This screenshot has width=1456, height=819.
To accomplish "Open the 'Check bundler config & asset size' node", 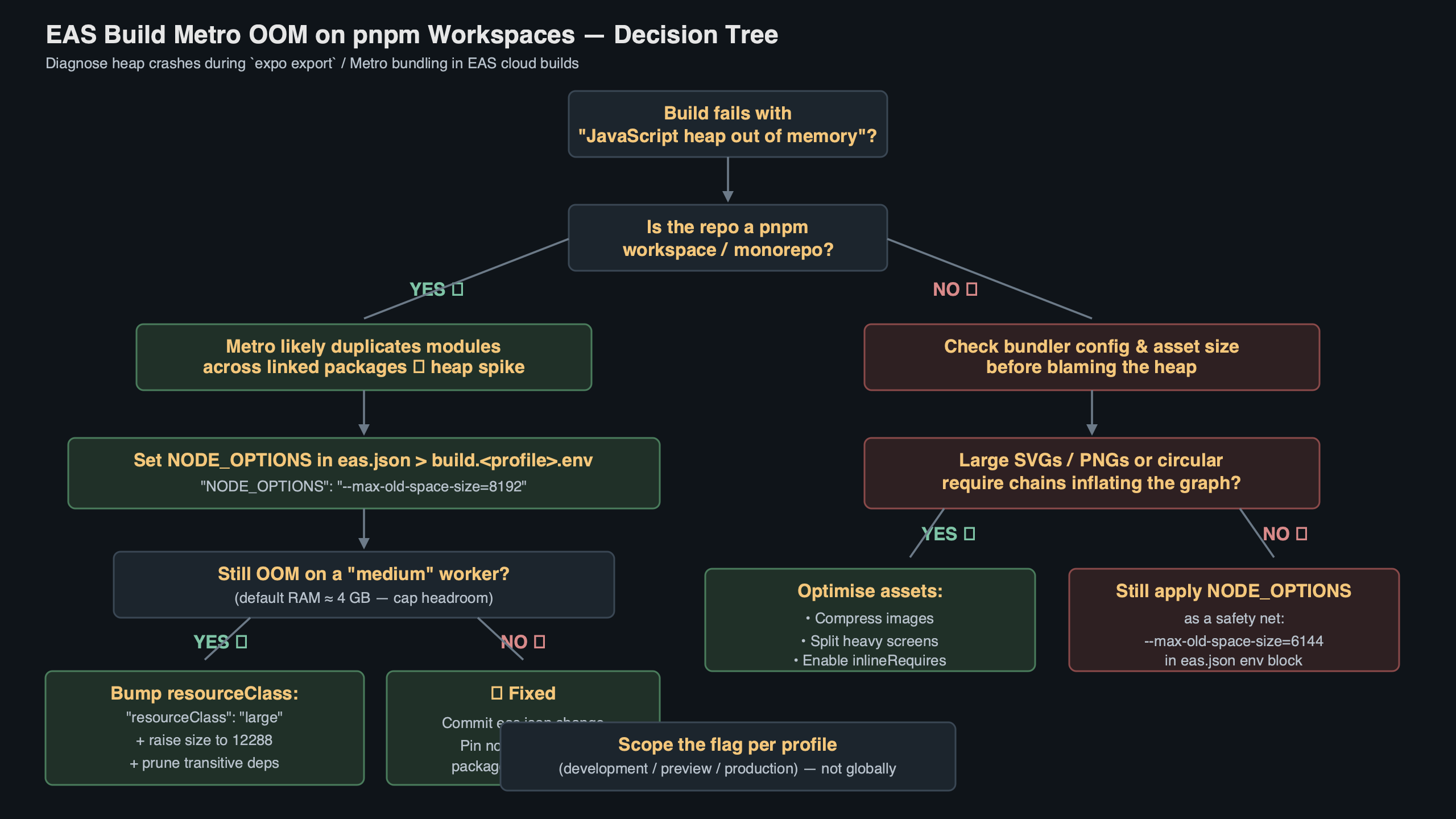I will (x=1091, y=357).
